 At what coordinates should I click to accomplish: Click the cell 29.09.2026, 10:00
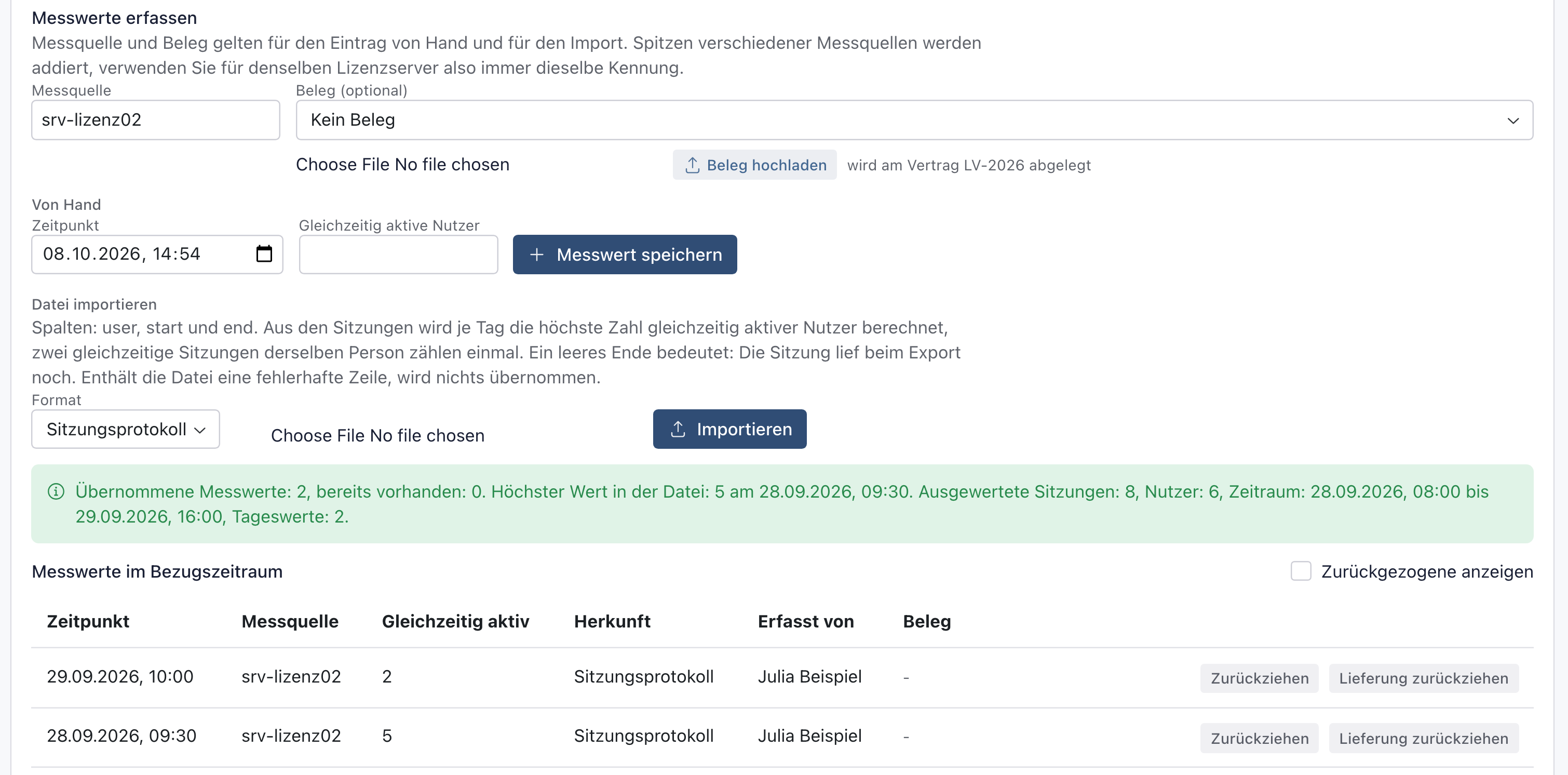click(120, 676)
